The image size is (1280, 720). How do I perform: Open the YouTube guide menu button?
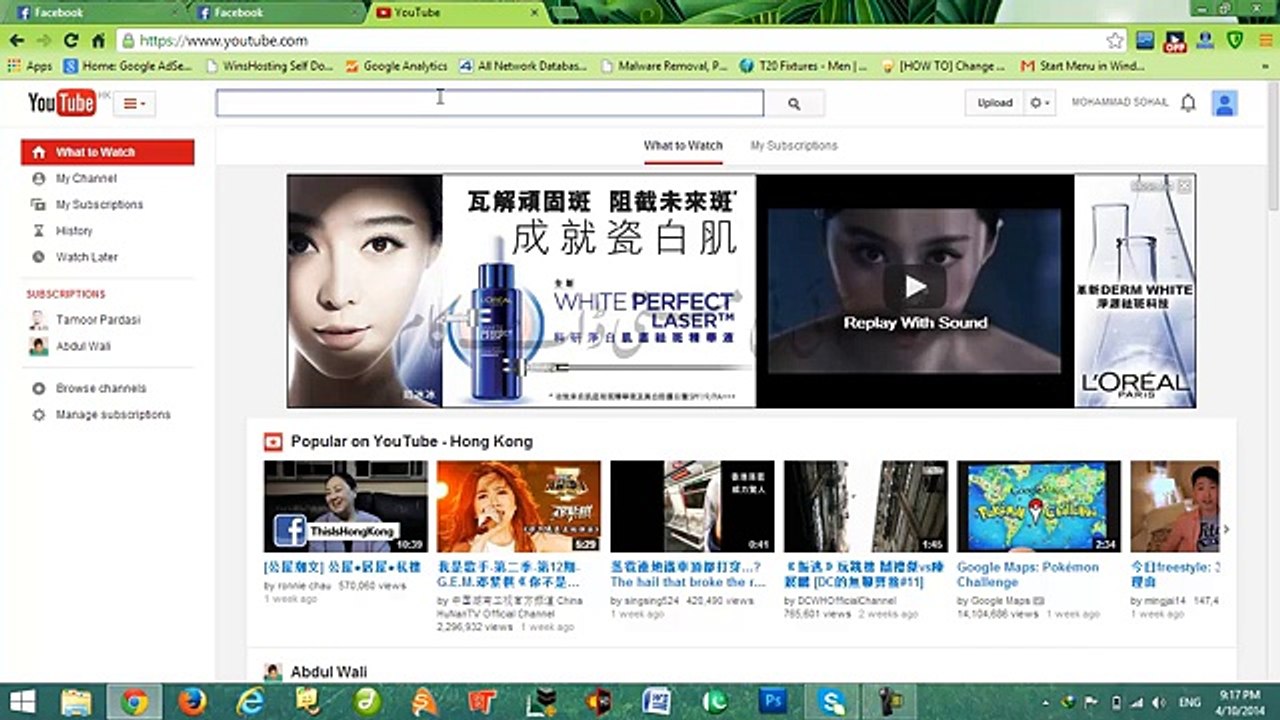tap(134, 103)
